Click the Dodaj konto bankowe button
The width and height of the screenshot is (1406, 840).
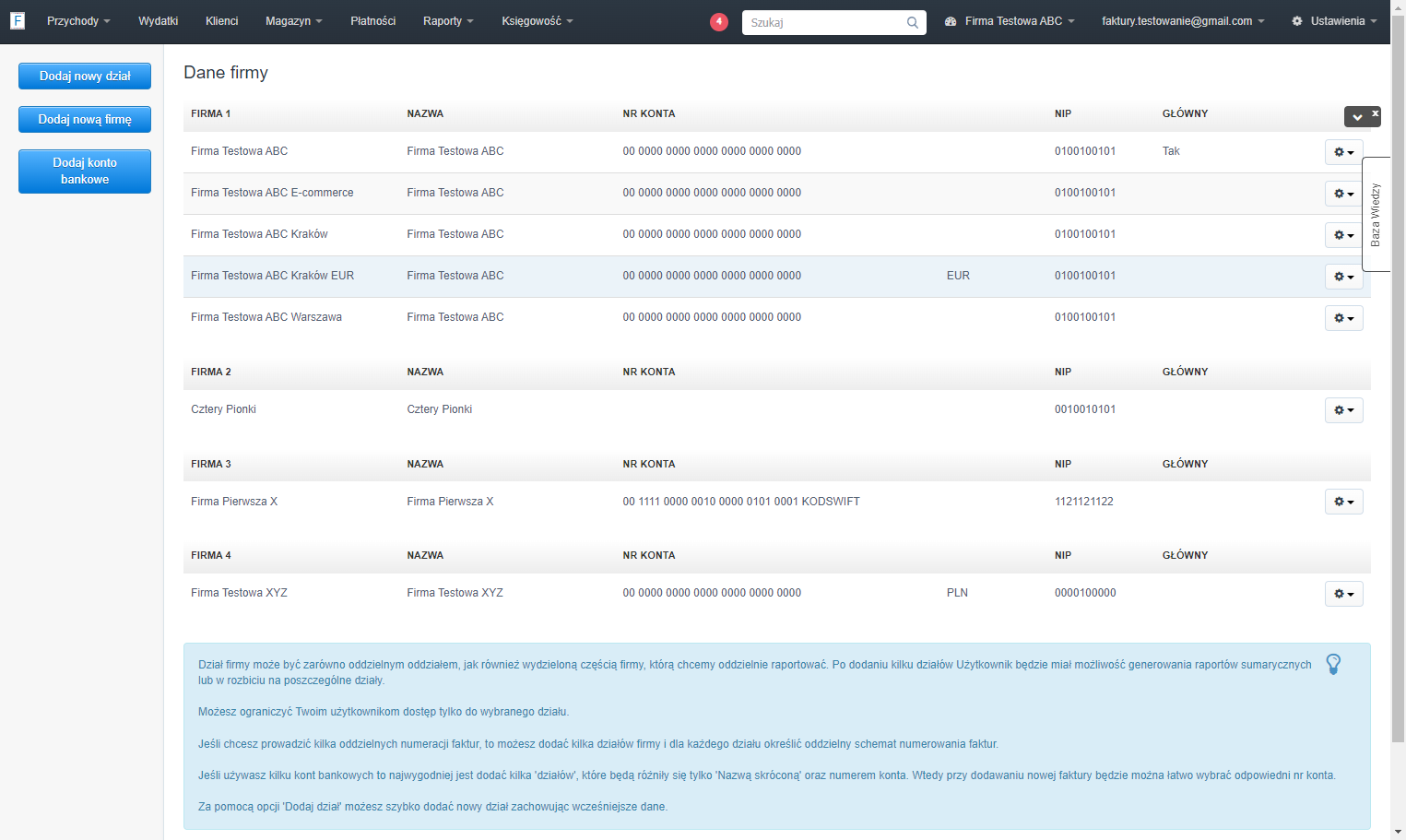pyautogui.click(x=85, y=172)
